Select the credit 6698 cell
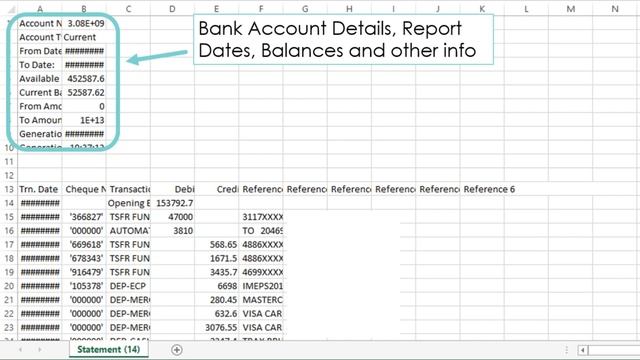The width and height of the screenshot is (640, 360). pyautogui.click(x=217, y=286)
